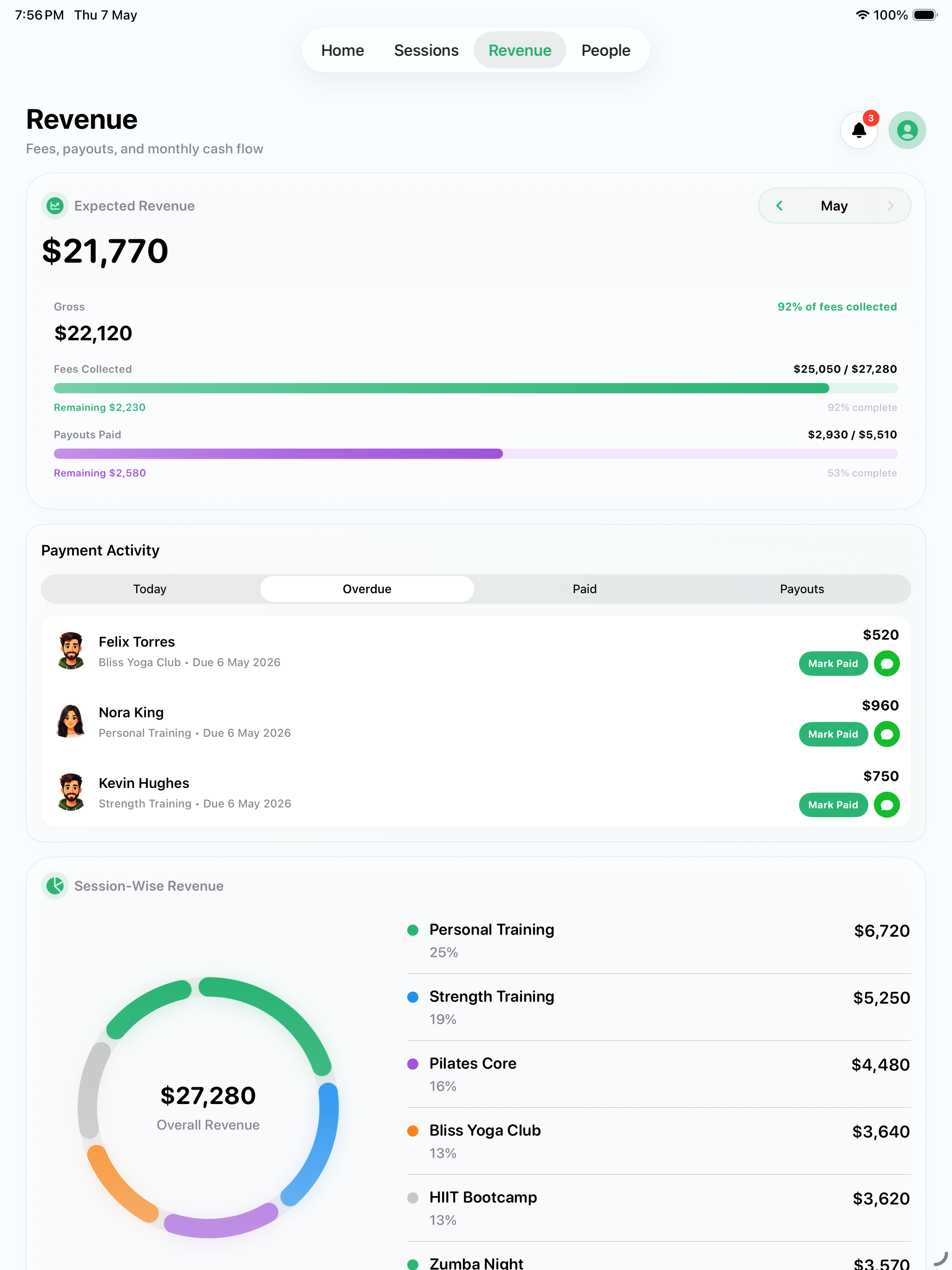Click the donut chart $27,280 center
Viewport: 952px width, 1270px height.
click(208, 1096)
